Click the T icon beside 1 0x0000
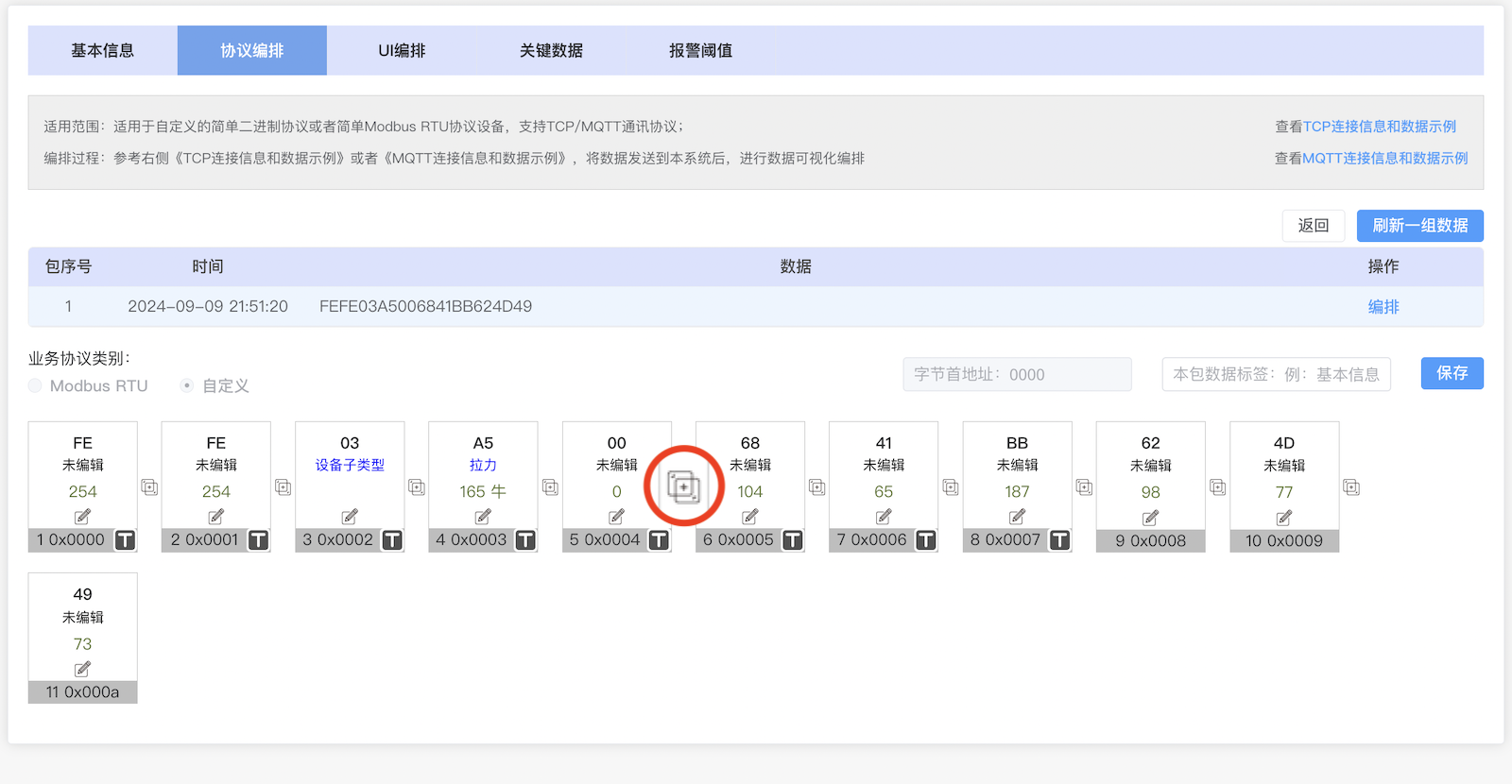This screenshot has width=1512, height=784. click(x=125, y=540)
